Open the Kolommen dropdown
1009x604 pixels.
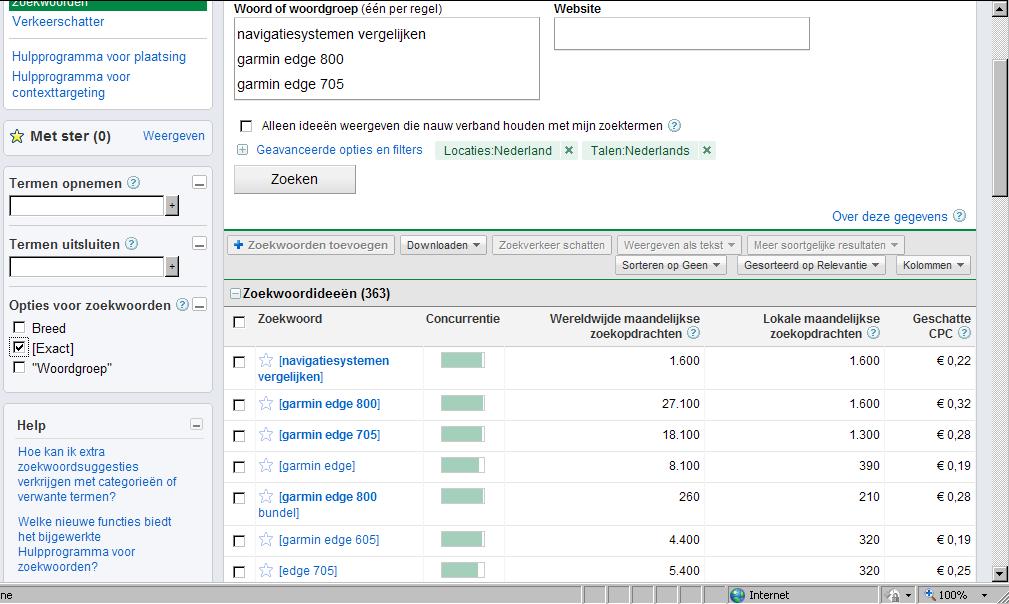click(x=933, y=265)
